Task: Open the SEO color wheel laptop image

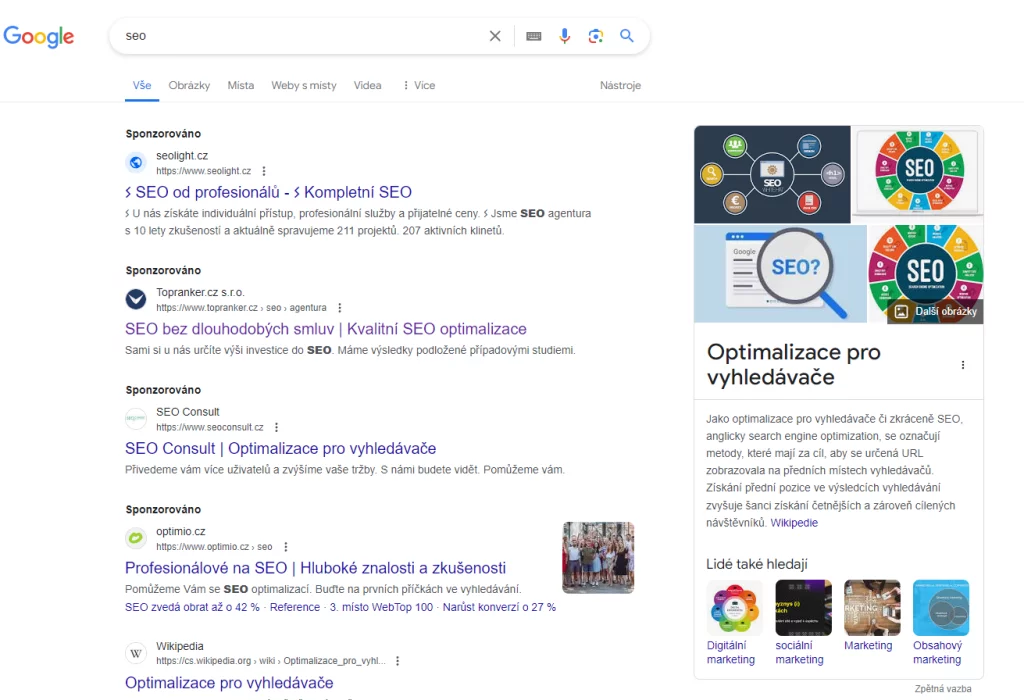Action: (x=918, y=174)
